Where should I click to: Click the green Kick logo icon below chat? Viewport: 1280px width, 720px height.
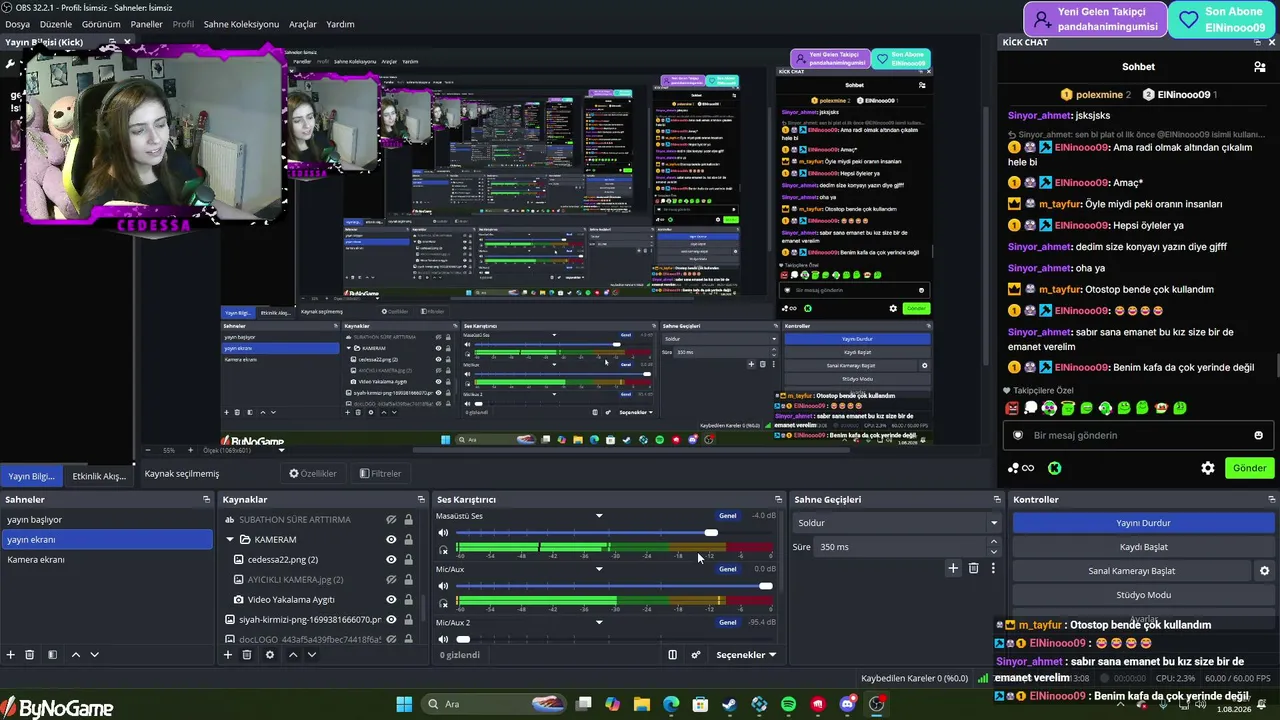point(1054,468)
